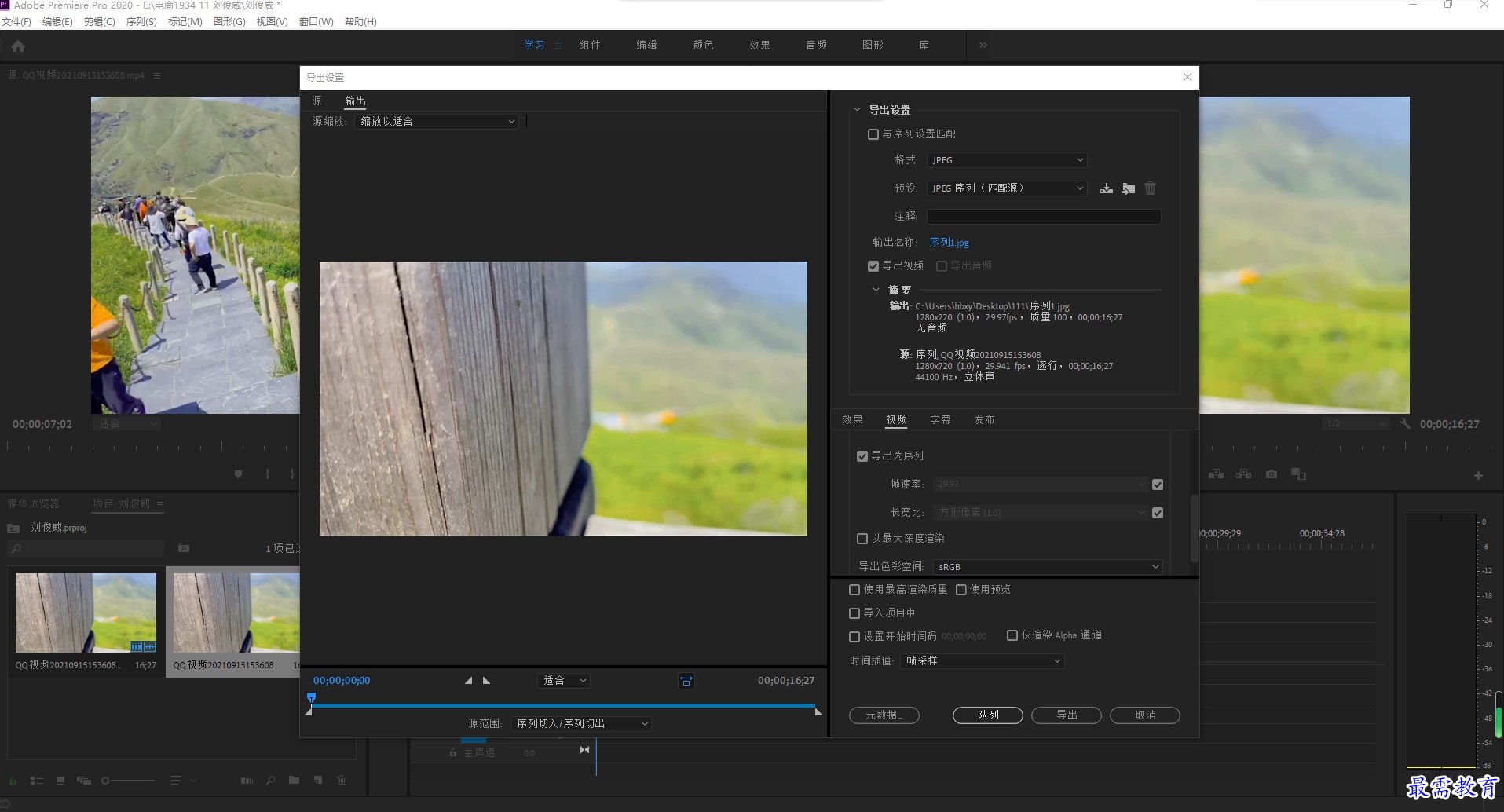Click the lift icon in the program monitor
Screen dimensions: 1504x812
pyautogui.click(x=1216, y=474)
